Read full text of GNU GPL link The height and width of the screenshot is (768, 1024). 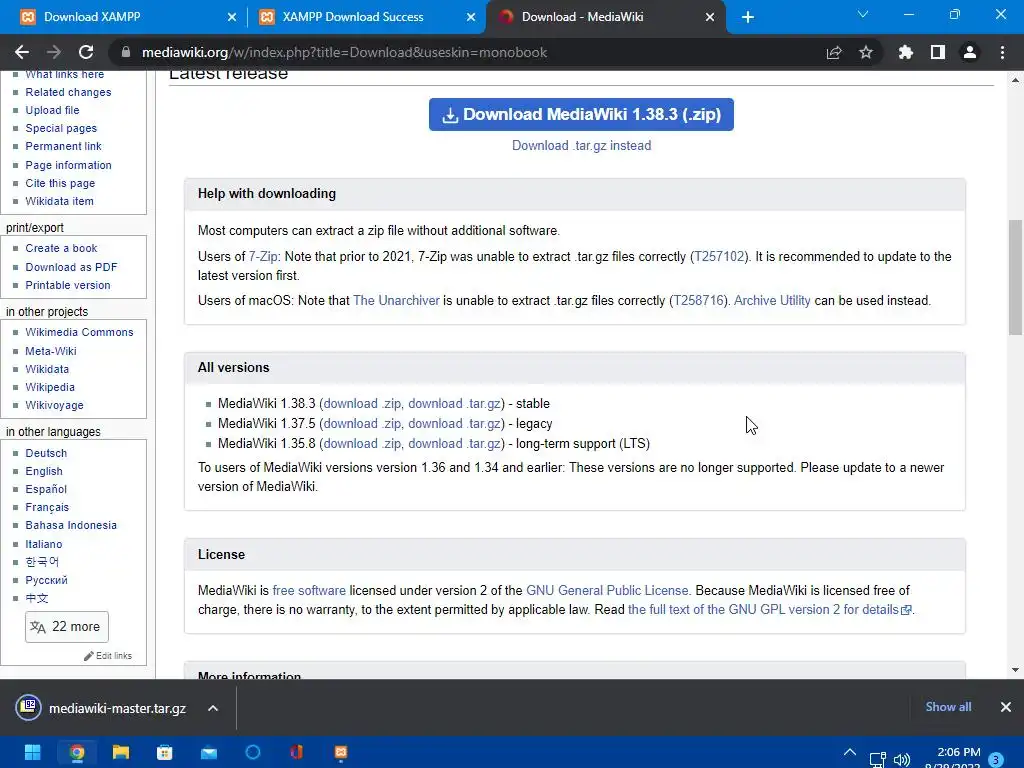click(x=769, y=609)
